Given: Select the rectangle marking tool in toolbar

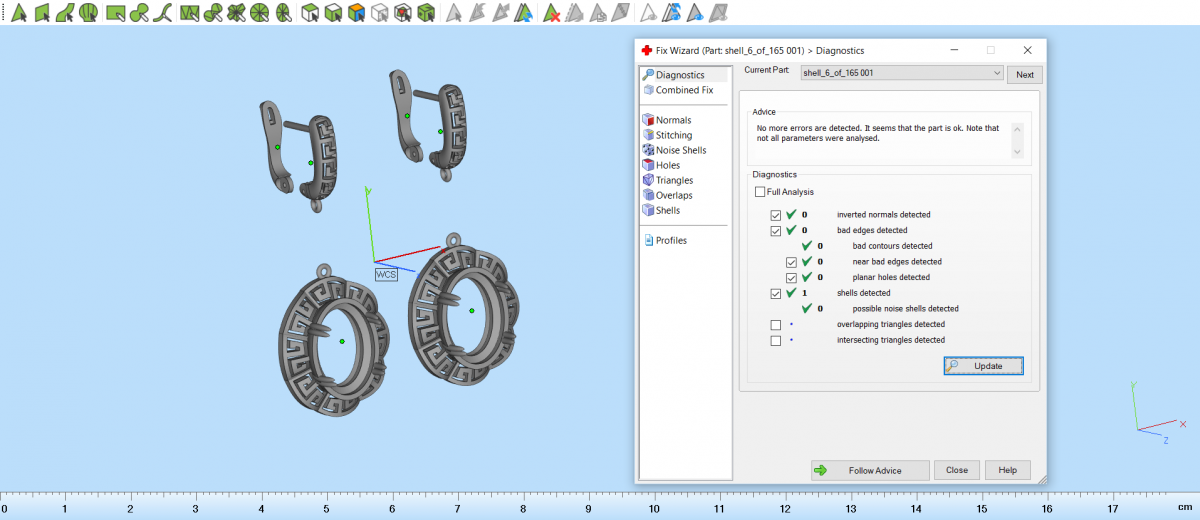Looking at the screenshot, I should (x=116, y=13).
